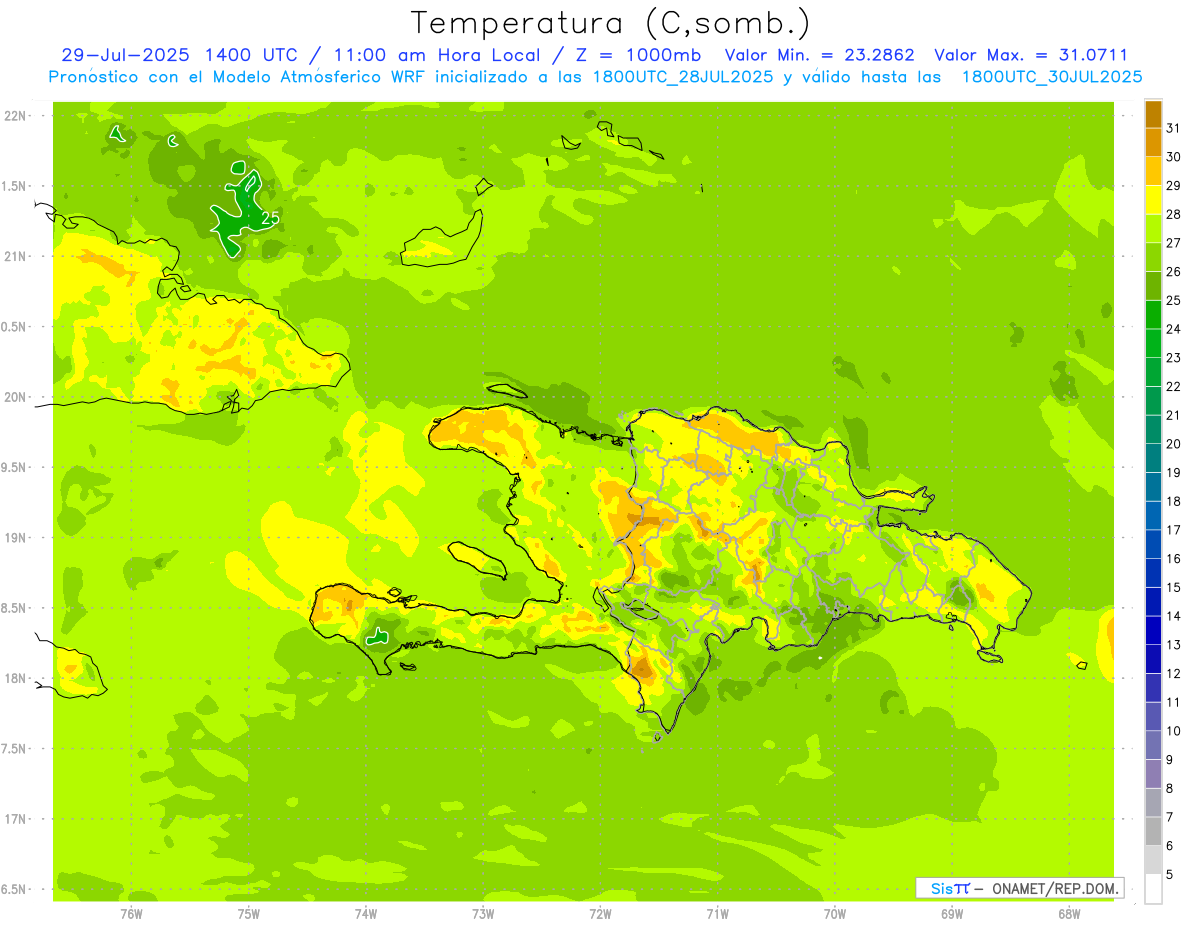Click the yellow swatch between 28 and 29

coord(1153,200)
